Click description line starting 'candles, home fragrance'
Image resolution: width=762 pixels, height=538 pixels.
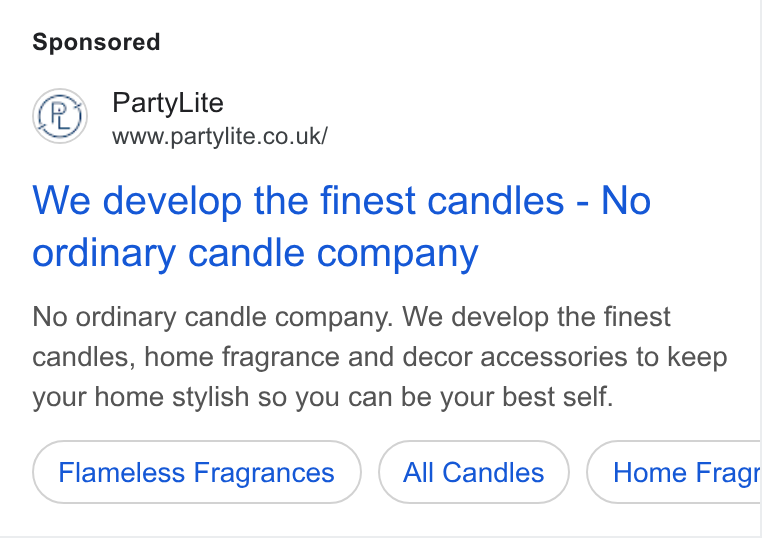(380, 357)
